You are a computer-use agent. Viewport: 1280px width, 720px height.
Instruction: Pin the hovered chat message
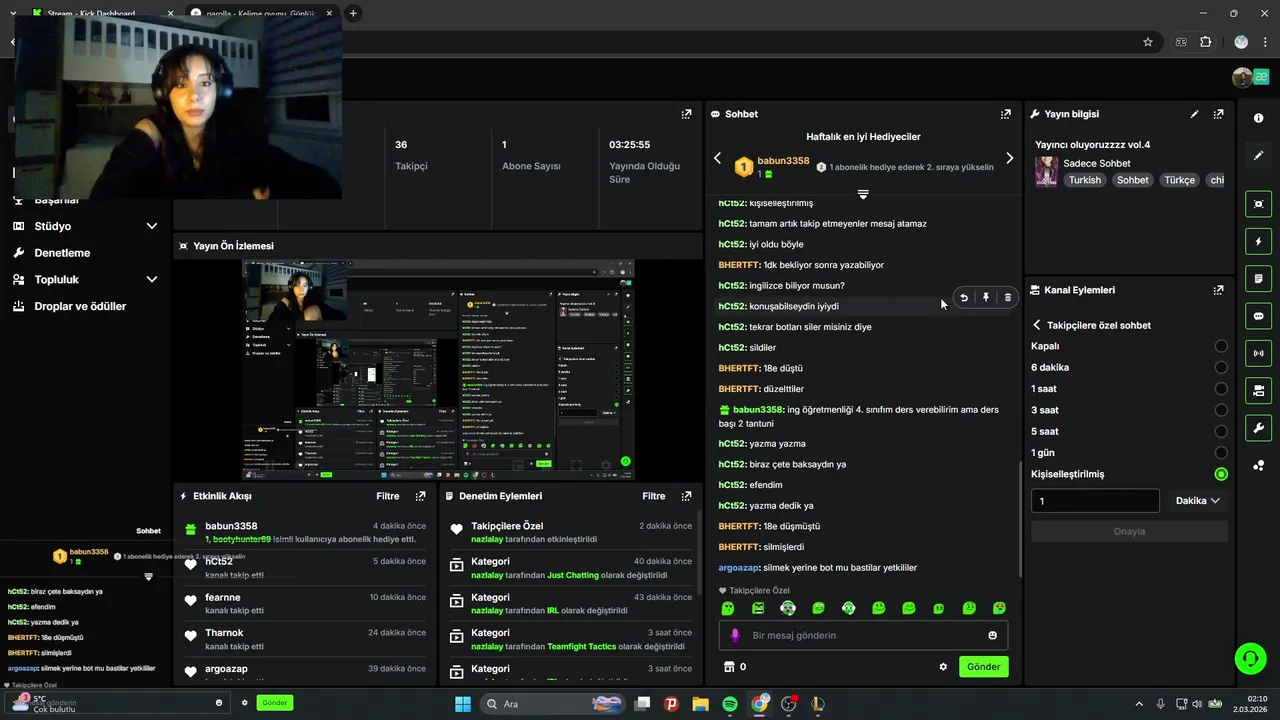coord(986,297)
